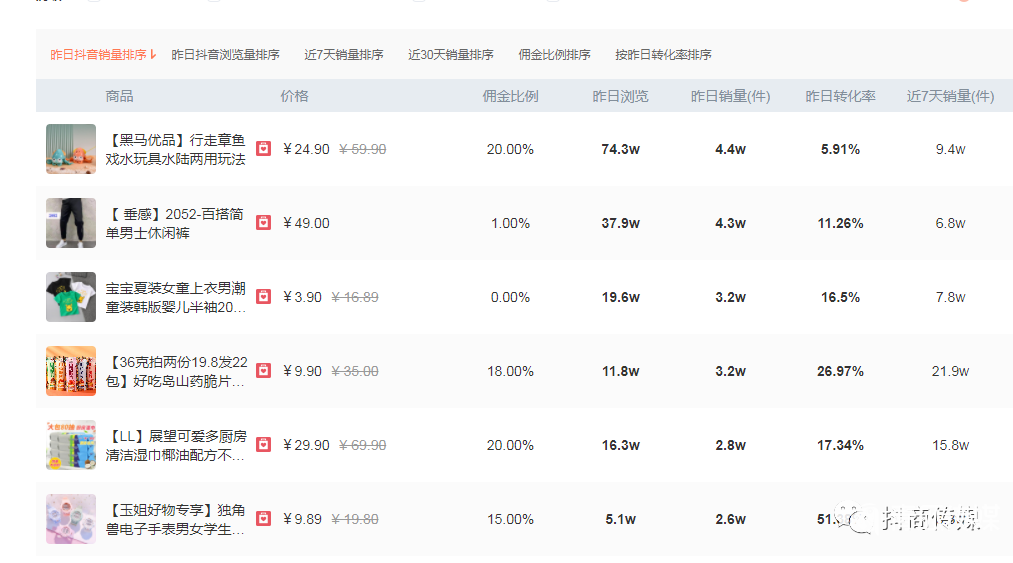Click the red shop icon next to ¥9.89 price
Image resolution: width=1013 pixels, height=563 pixels.
coord(263,519)
